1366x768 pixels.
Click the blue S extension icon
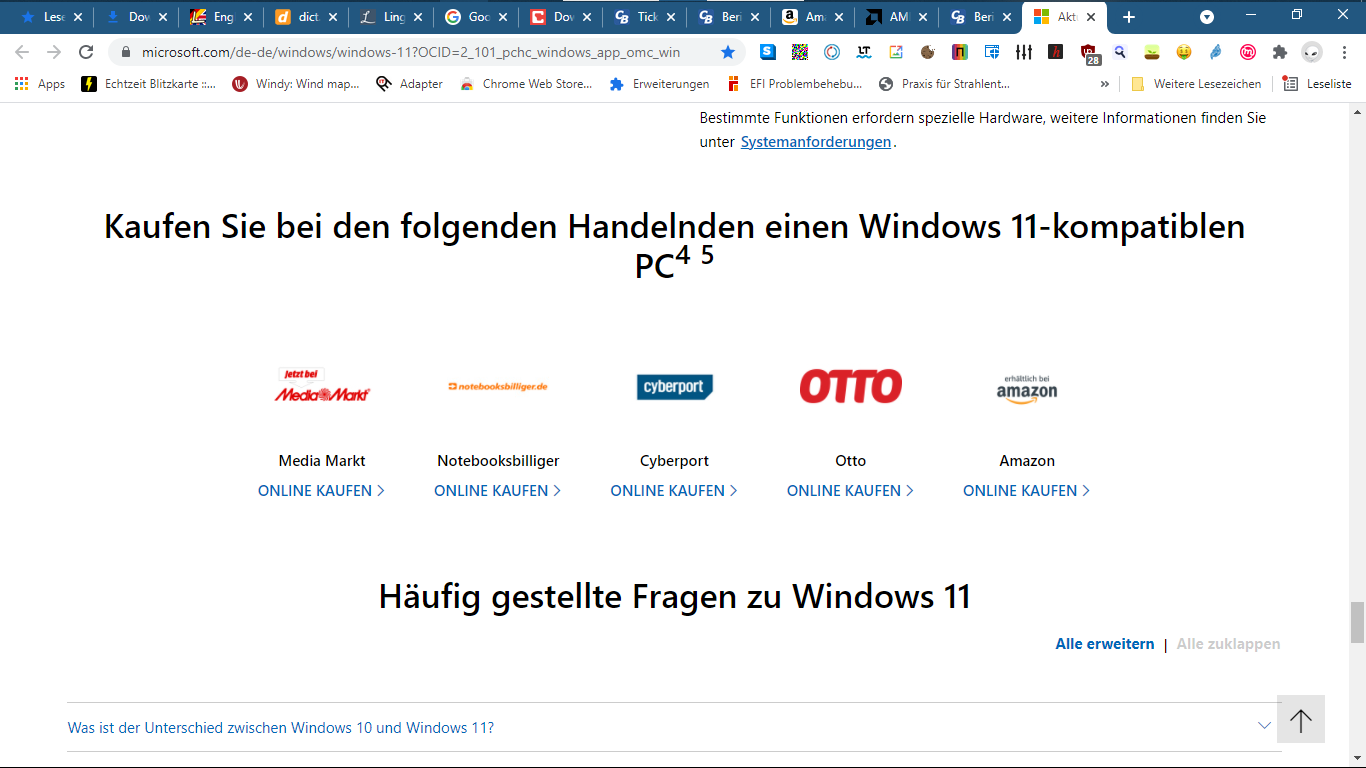tap(767, 52)
